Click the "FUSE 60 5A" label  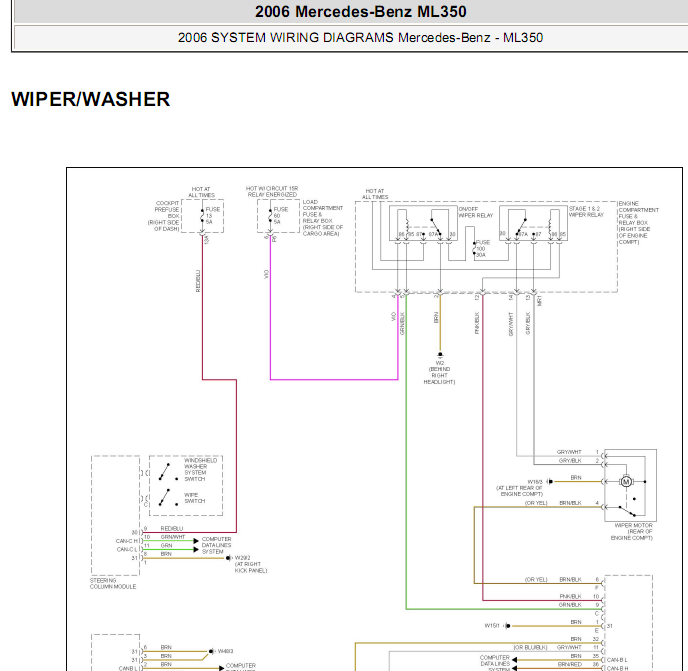click(x=280, y=215)
